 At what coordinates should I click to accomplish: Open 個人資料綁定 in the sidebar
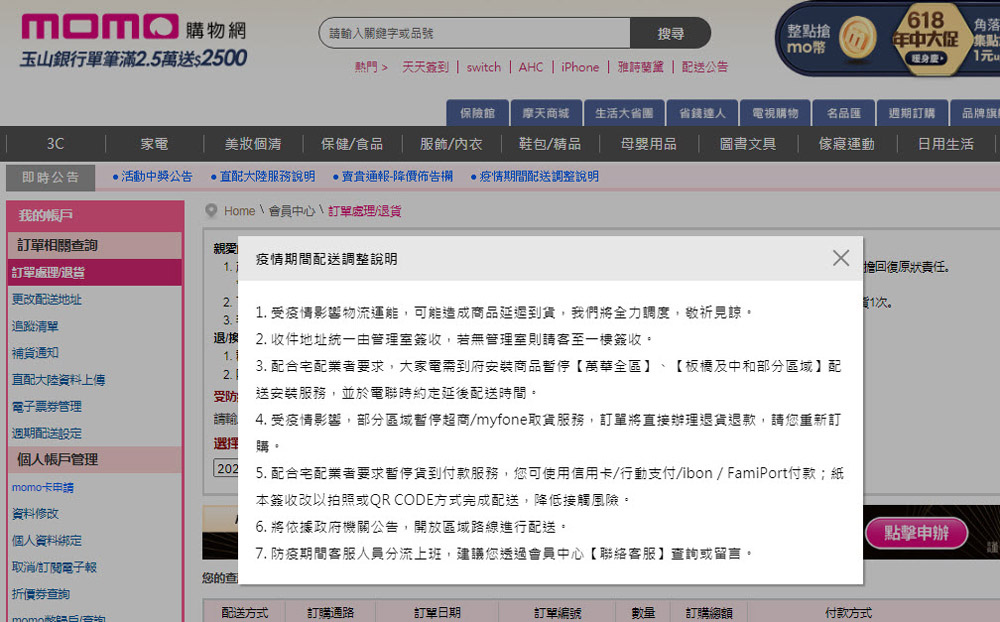point(47,540)
